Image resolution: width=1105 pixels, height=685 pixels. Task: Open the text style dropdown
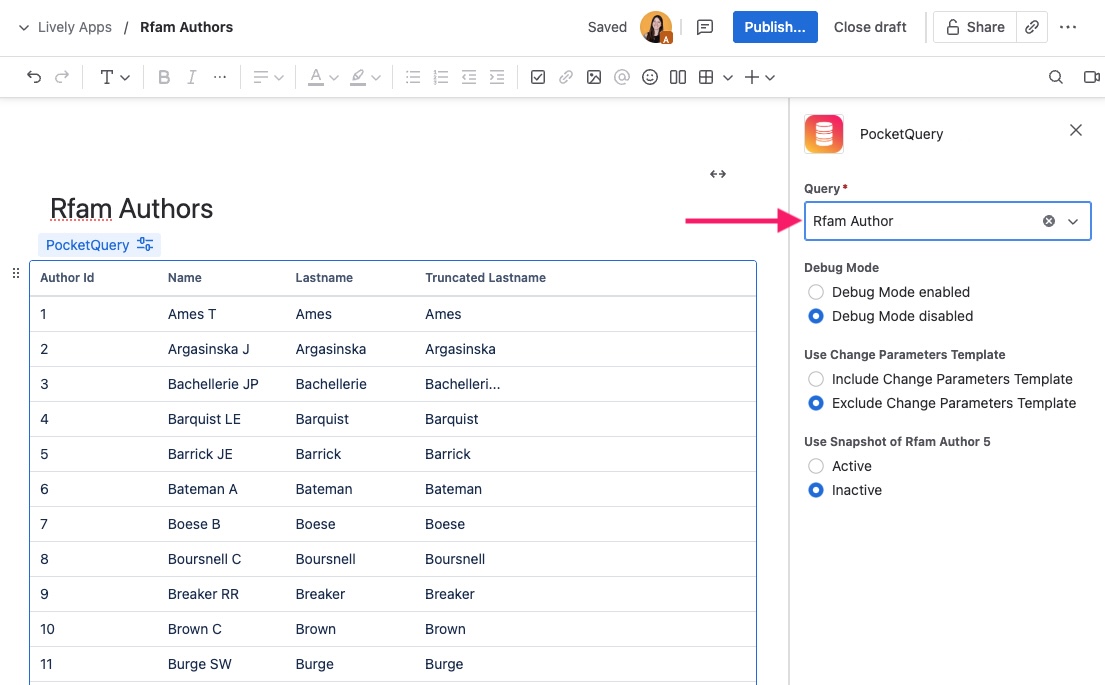(114, 78)
